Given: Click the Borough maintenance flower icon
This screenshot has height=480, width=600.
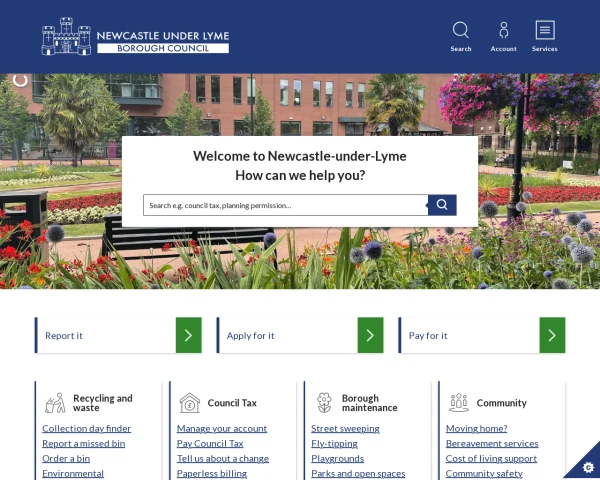Looking at the screenshot, I should (x=324, y=403).
